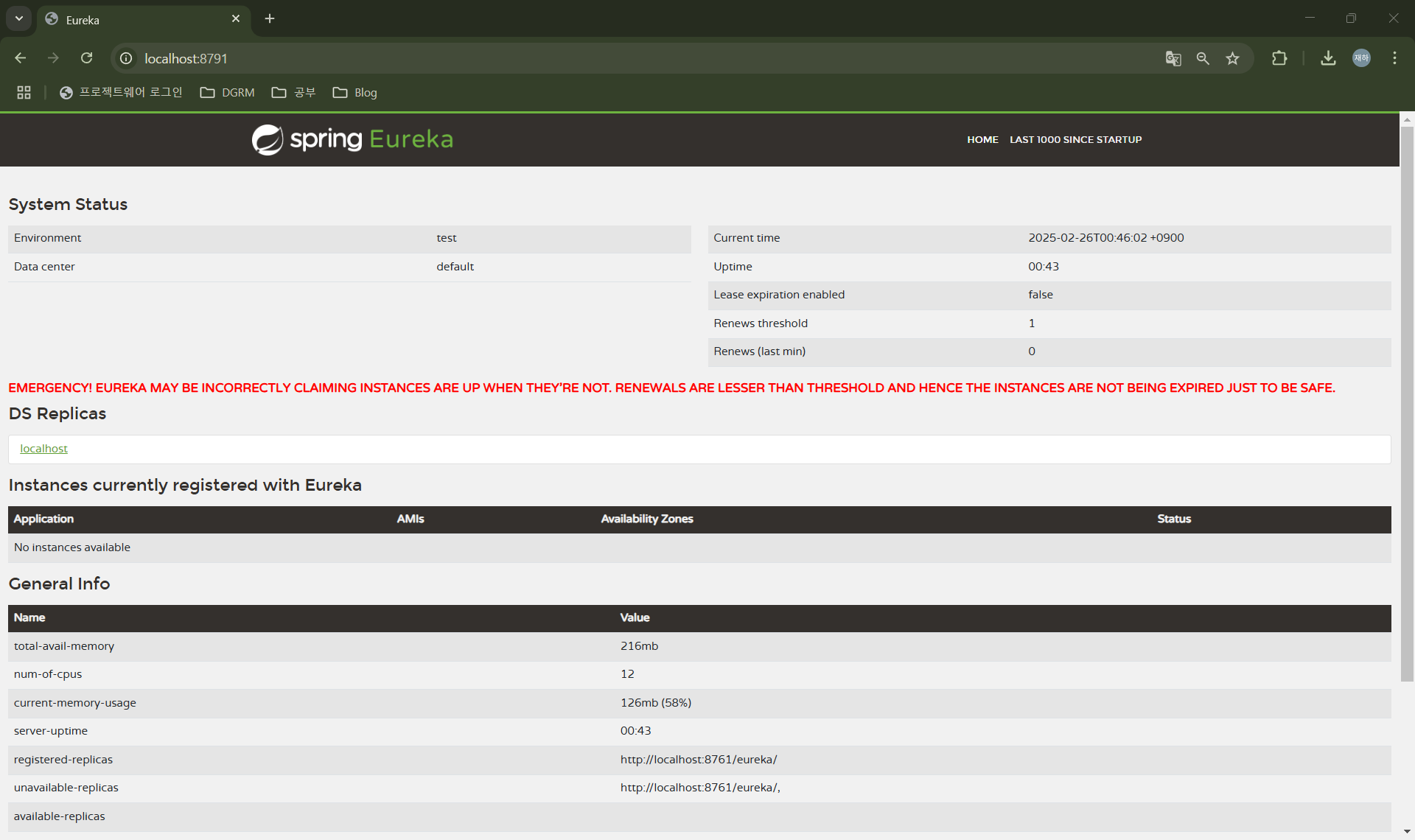The image size is (1415, 840).
Task: Click the registered-replicas URL value
Action: [x=699, y=760]
